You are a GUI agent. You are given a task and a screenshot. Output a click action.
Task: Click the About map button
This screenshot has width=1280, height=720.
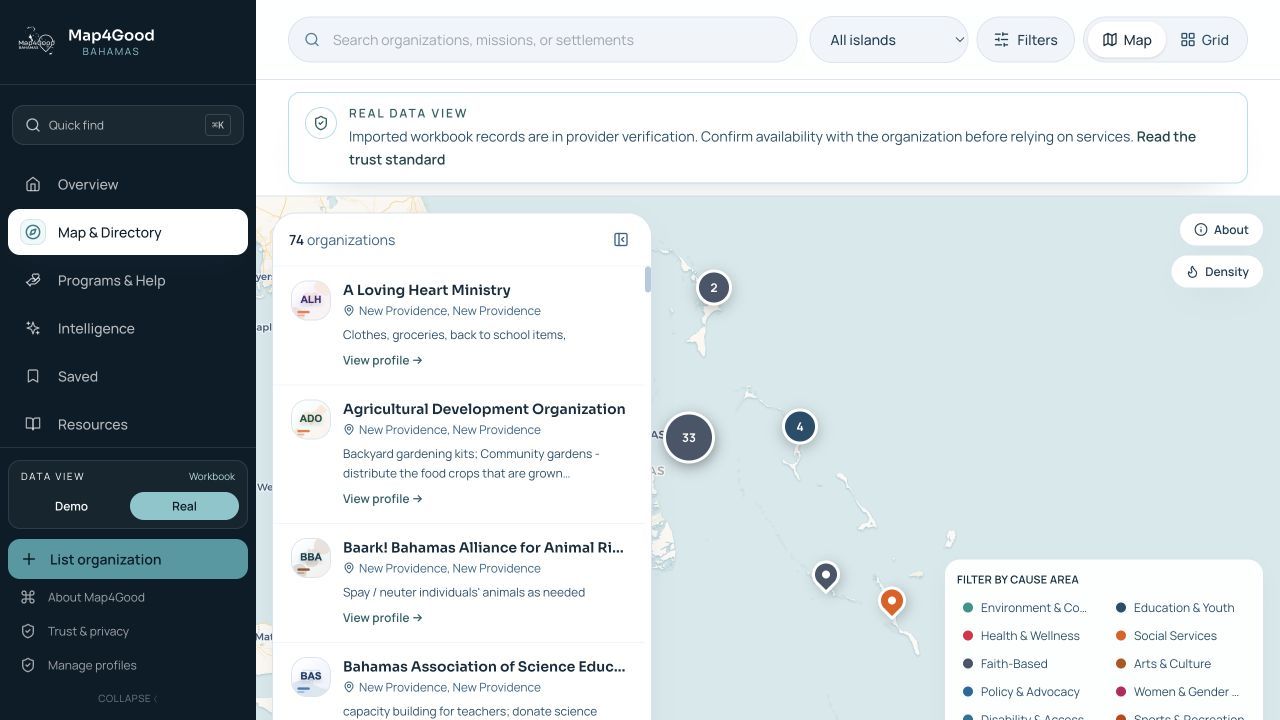coord(1221,230)
